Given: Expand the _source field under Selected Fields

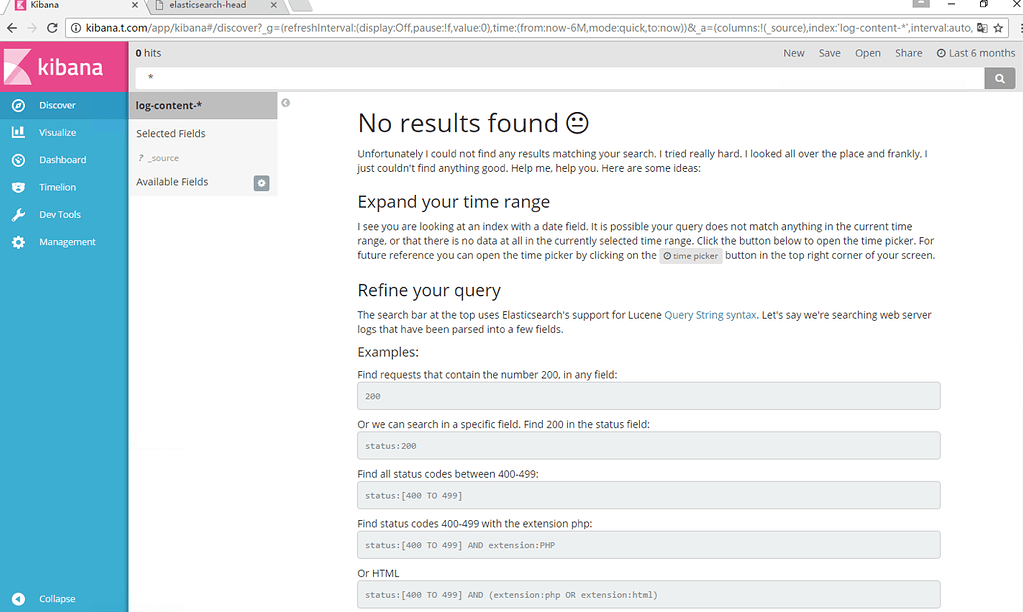Looking at the screenshot, I should (162, 157).
